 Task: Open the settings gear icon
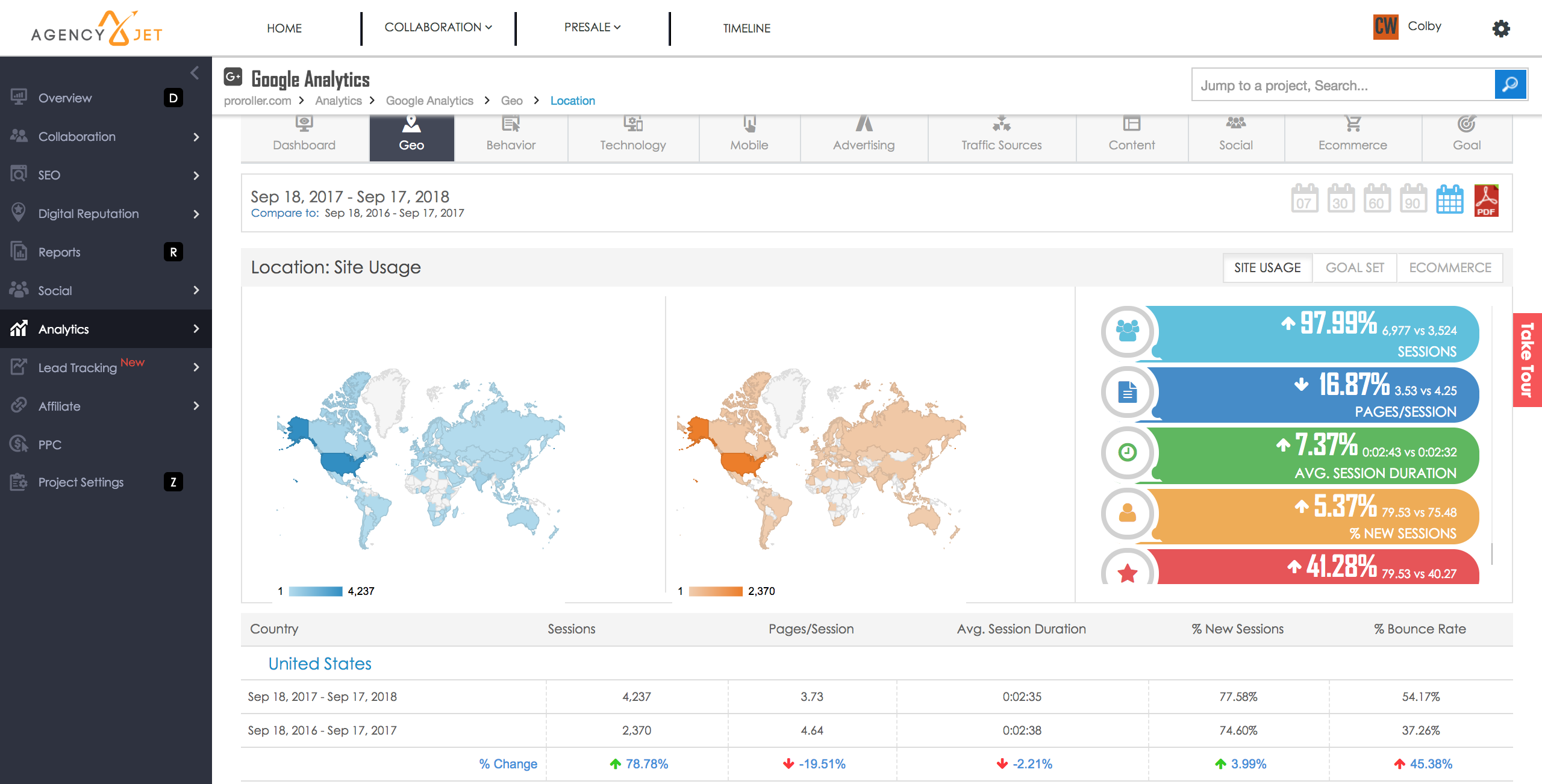pos(1500,28)
